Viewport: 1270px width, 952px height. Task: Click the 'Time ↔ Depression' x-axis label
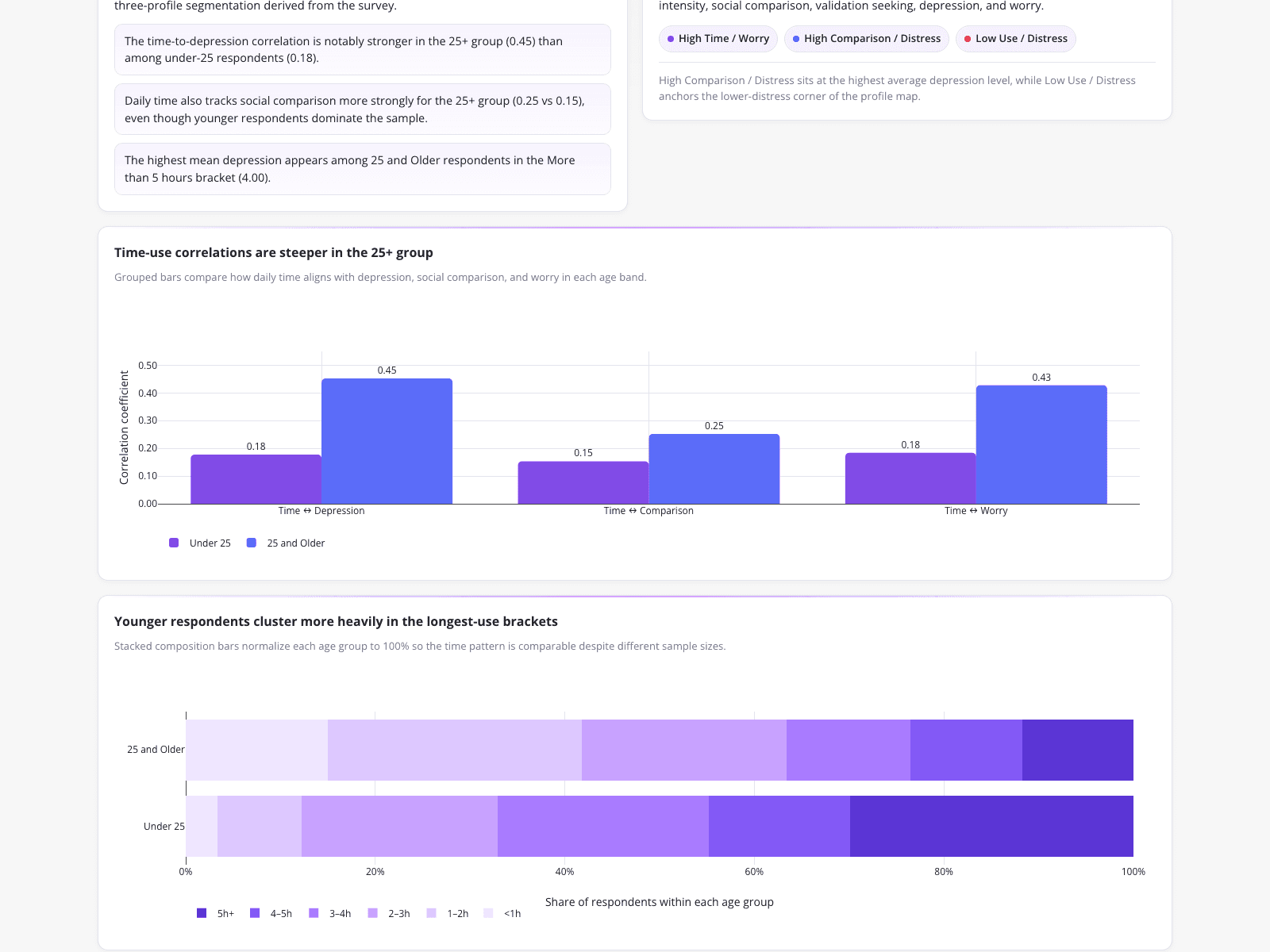point(321,511)
